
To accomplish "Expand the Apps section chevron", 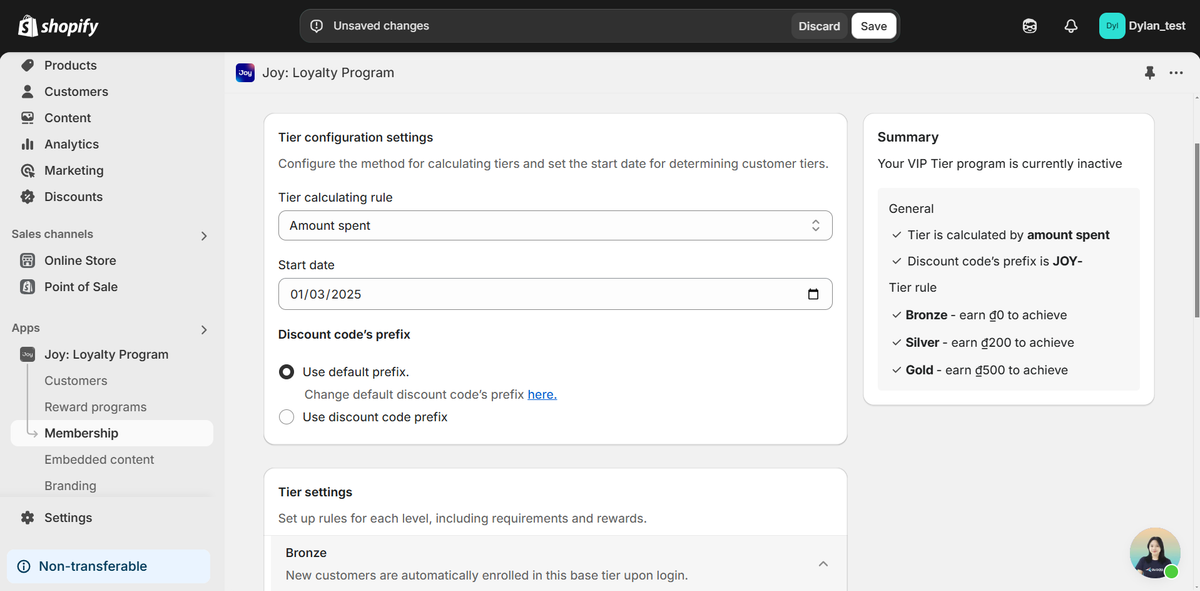I will [204, 329].
